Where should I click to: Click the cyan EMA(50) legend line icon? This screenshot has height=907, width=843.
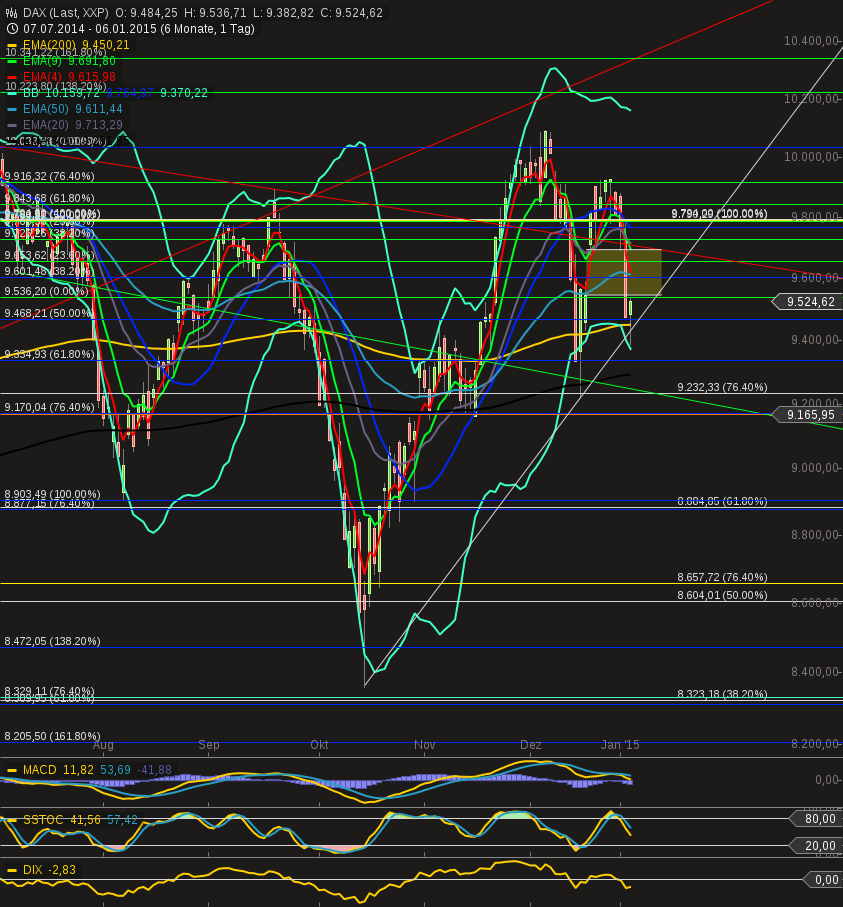coord(12,108)
